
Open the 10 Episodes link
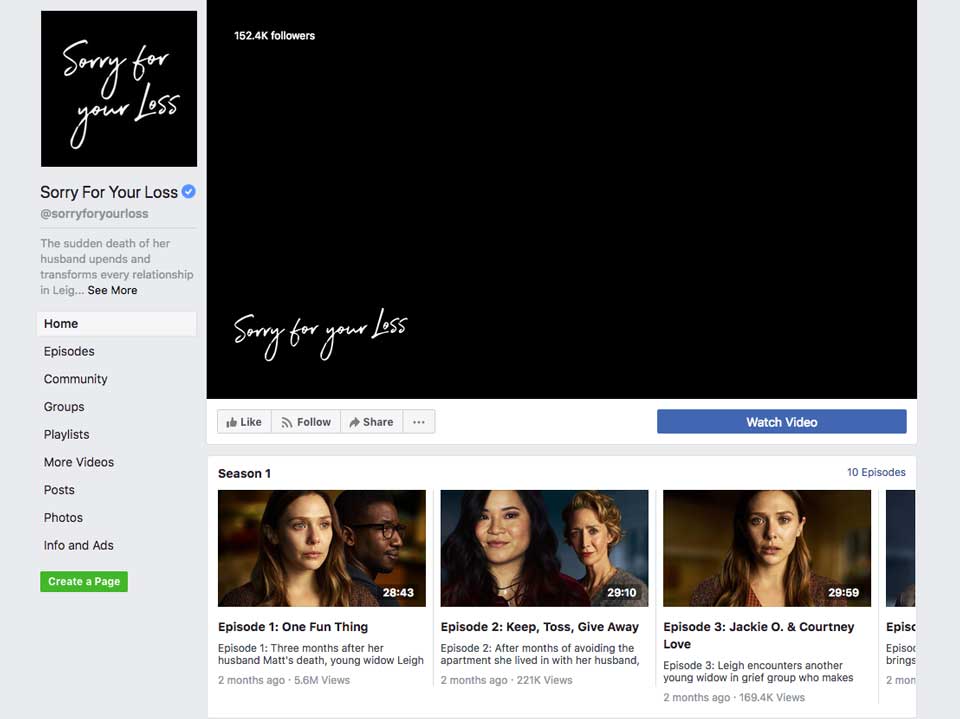(876, 472)
